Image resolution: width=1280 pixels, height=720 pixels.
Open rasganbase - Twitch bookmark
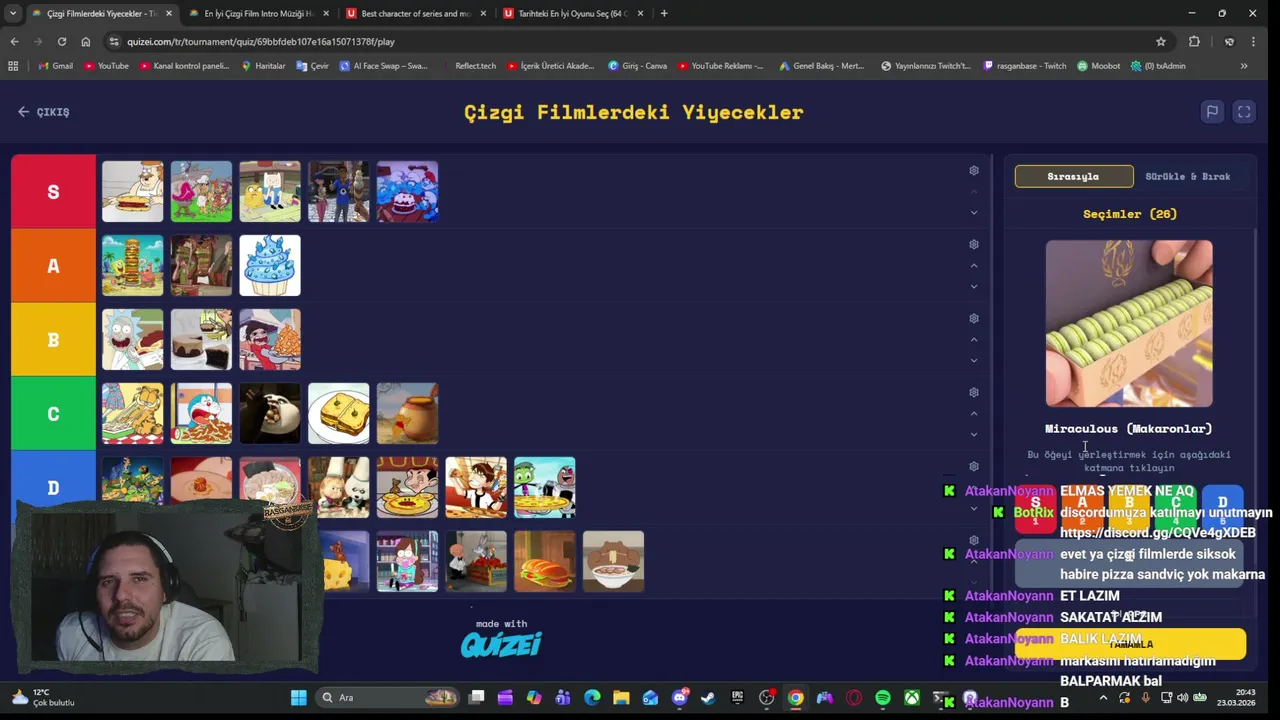[1025, 66]
